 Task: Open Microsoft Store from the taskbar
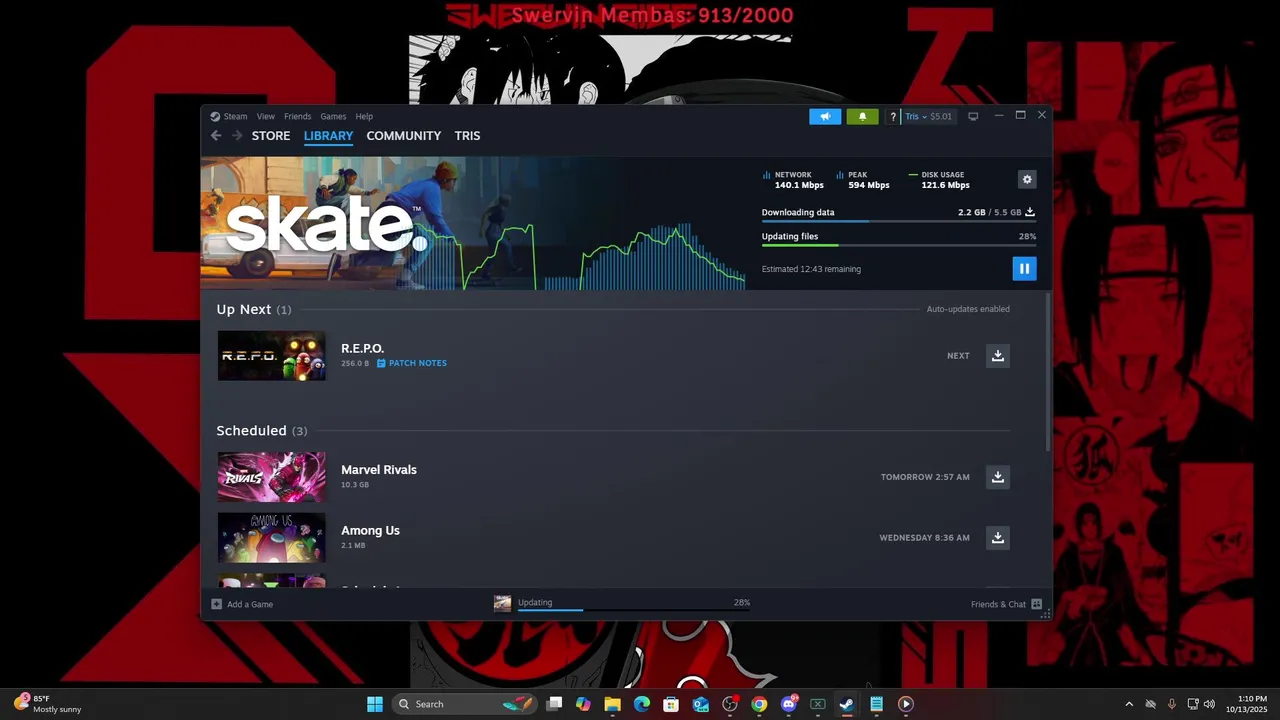tap(671, 704)
